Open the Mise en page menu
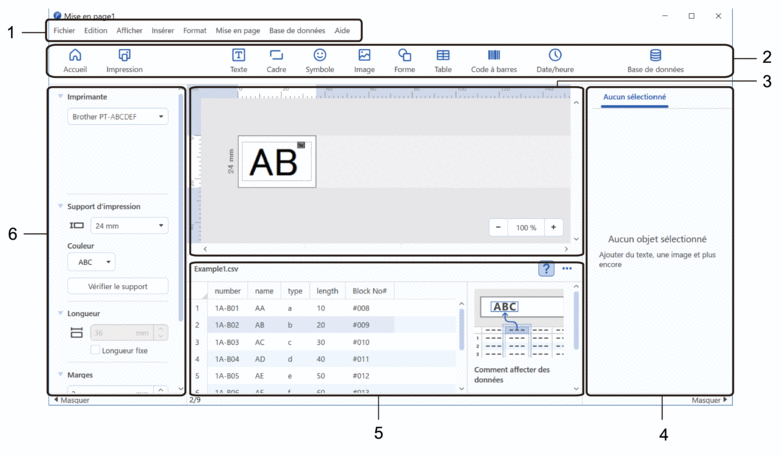This screenshot has width=782, height=457. point(237,31)
